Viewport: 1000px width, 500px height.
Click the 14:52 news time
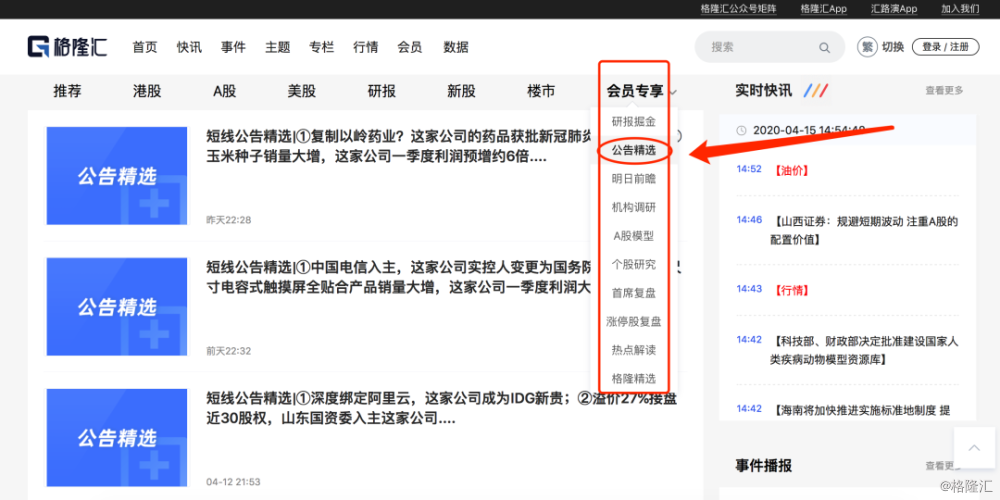coord(749,169)
